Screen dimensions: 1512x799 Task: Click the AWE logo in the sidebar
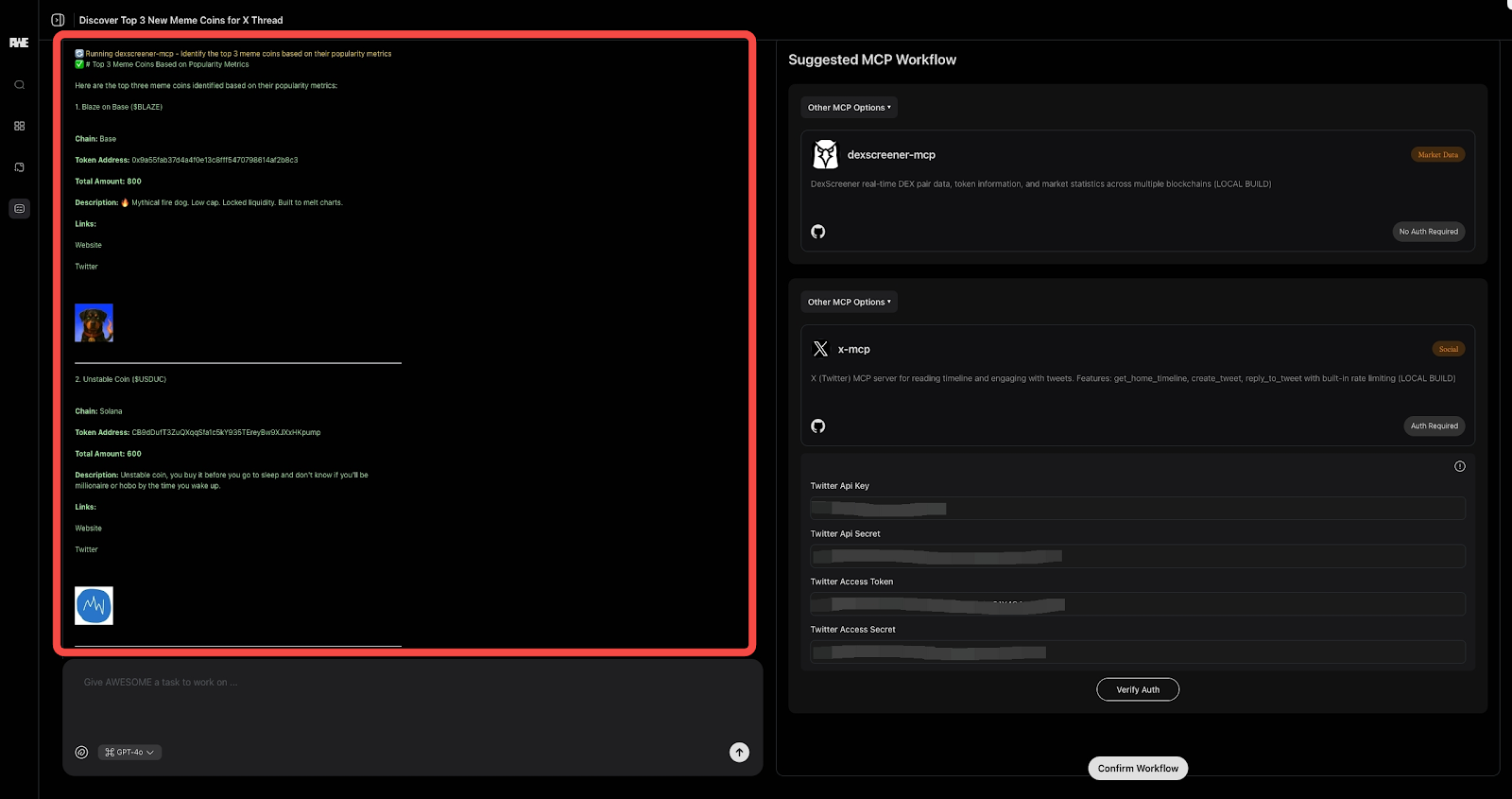point(19,43)
